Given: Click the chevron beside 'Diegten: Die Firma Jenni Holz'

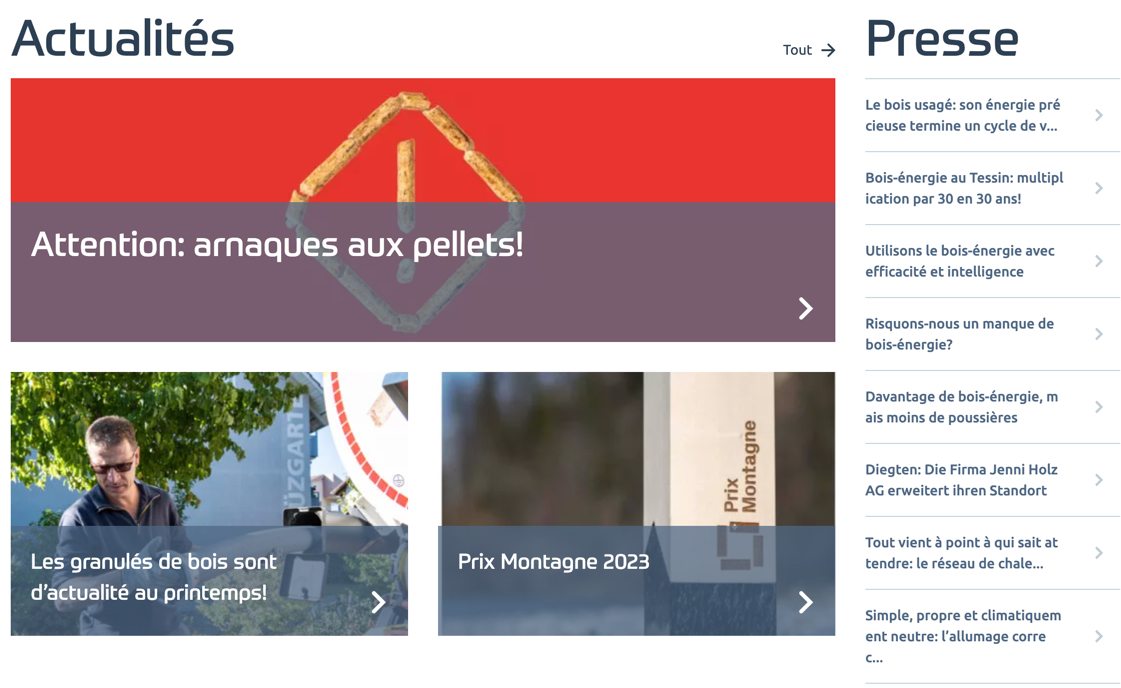Looking at the screenshot, I should (1099, 480).
